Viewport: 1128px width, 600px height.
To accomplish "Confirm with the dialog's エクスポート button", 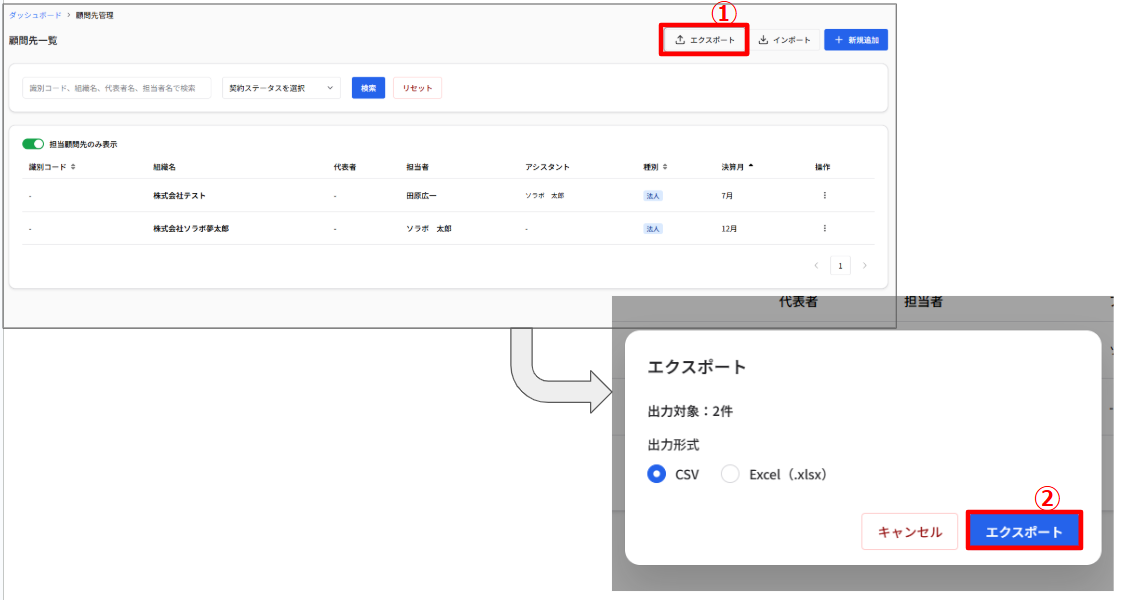I will (1024, 532).
